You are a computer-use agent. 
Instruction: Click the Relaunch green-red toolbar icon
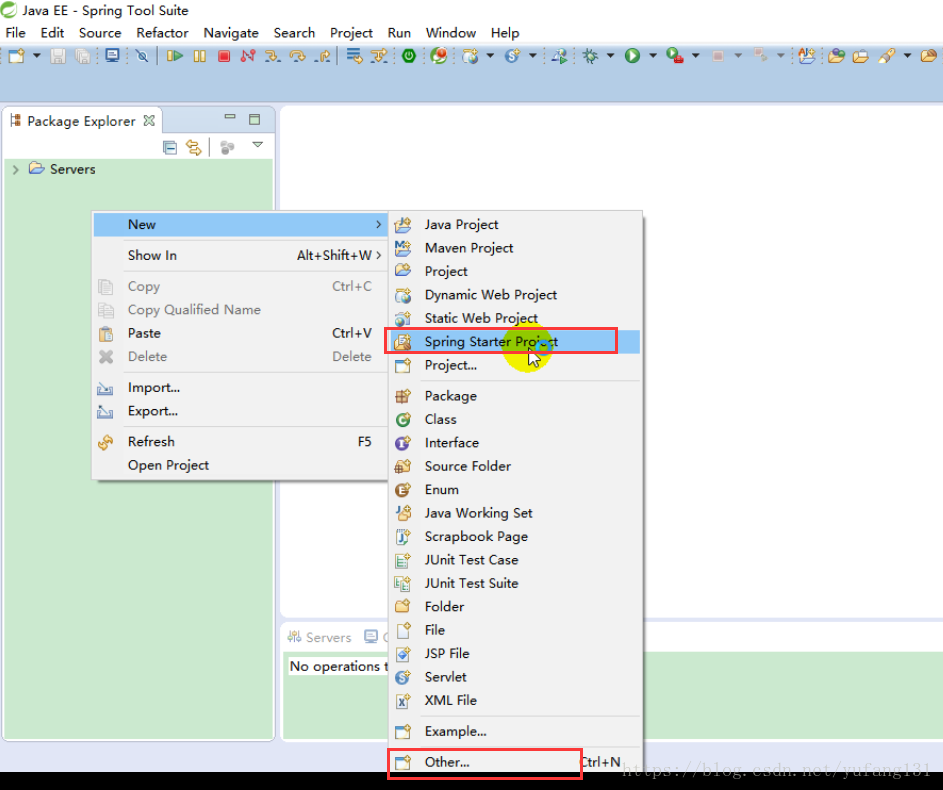[439, 56]
